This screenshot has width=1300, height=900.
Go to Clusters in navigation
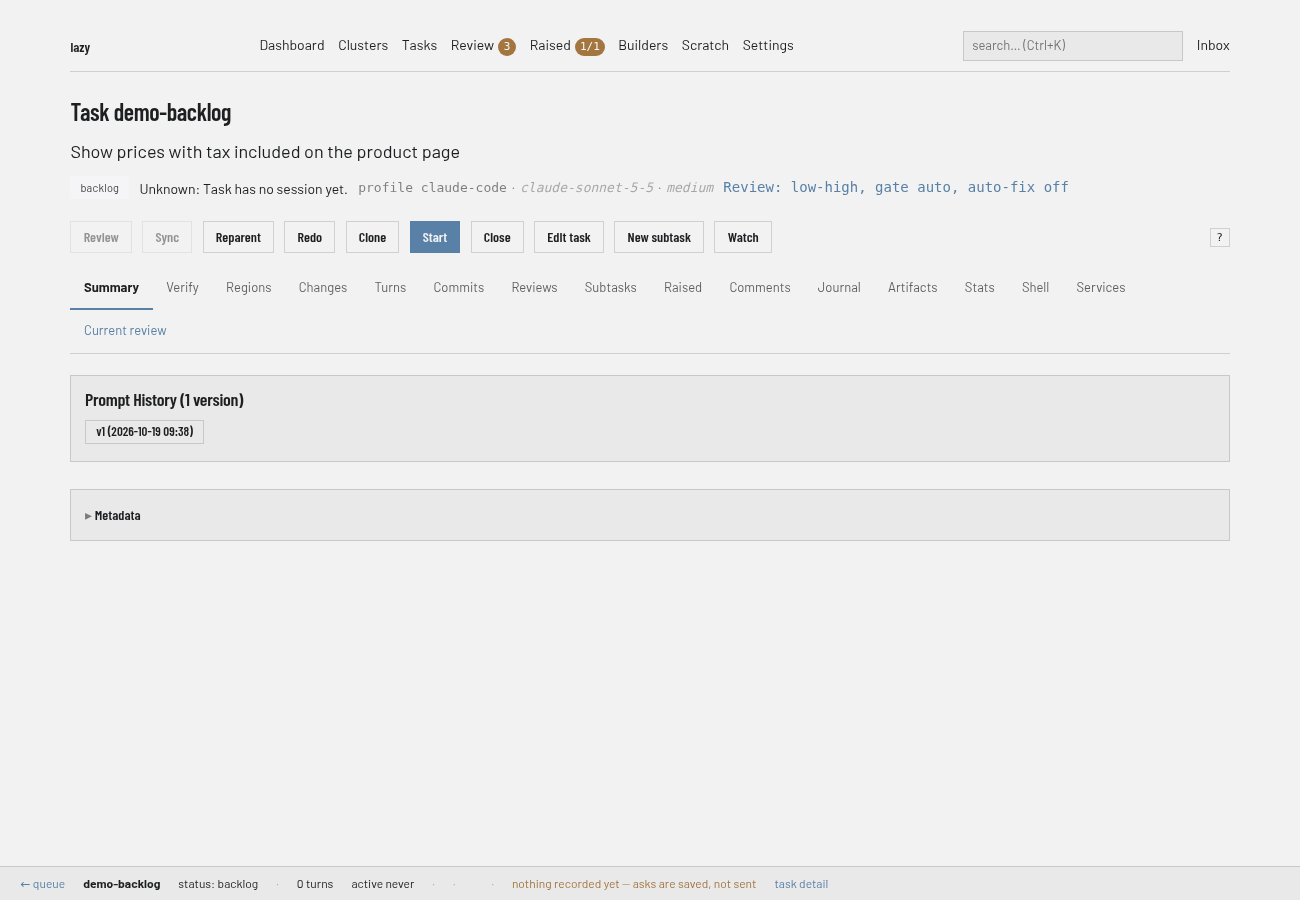(363, 45)
